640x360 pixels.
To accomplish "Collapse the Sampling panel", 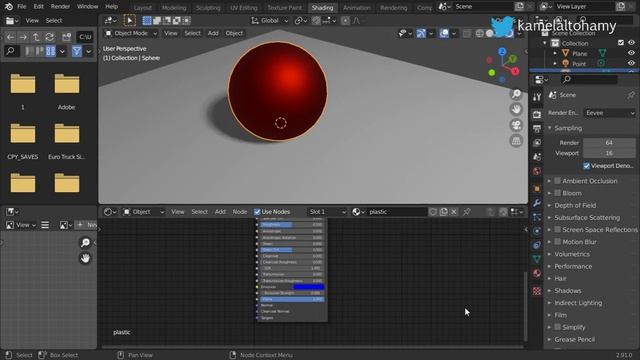I will (x=550, y=128).
